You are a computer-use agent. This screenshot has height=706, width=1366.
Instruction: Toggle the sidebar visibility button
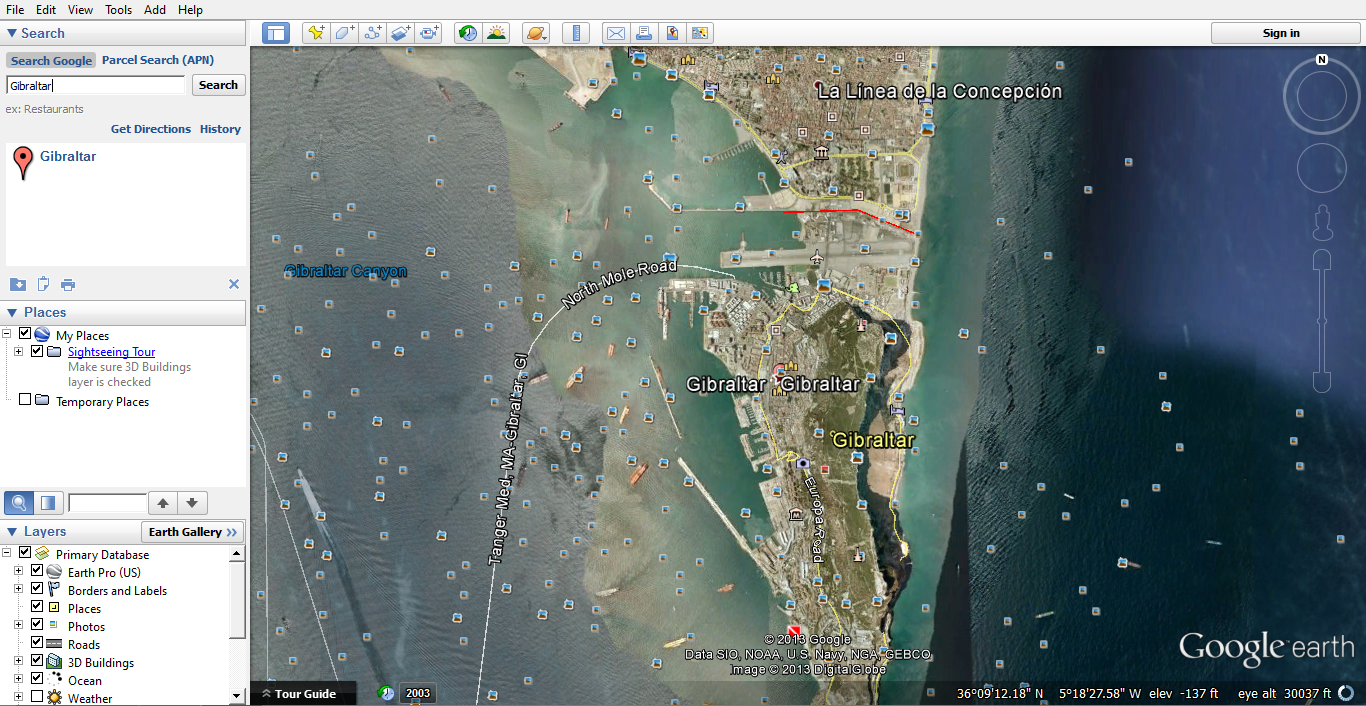coord(275,33)
